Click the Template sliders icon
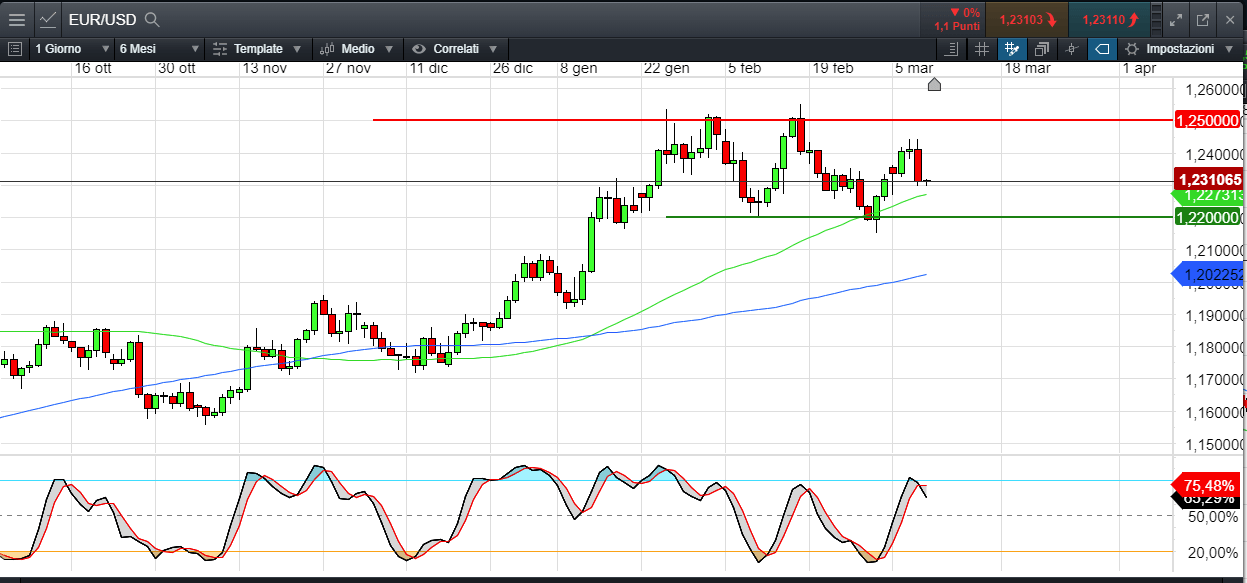This screenshot has height=583, width=1247. click(x=220, y=48)
